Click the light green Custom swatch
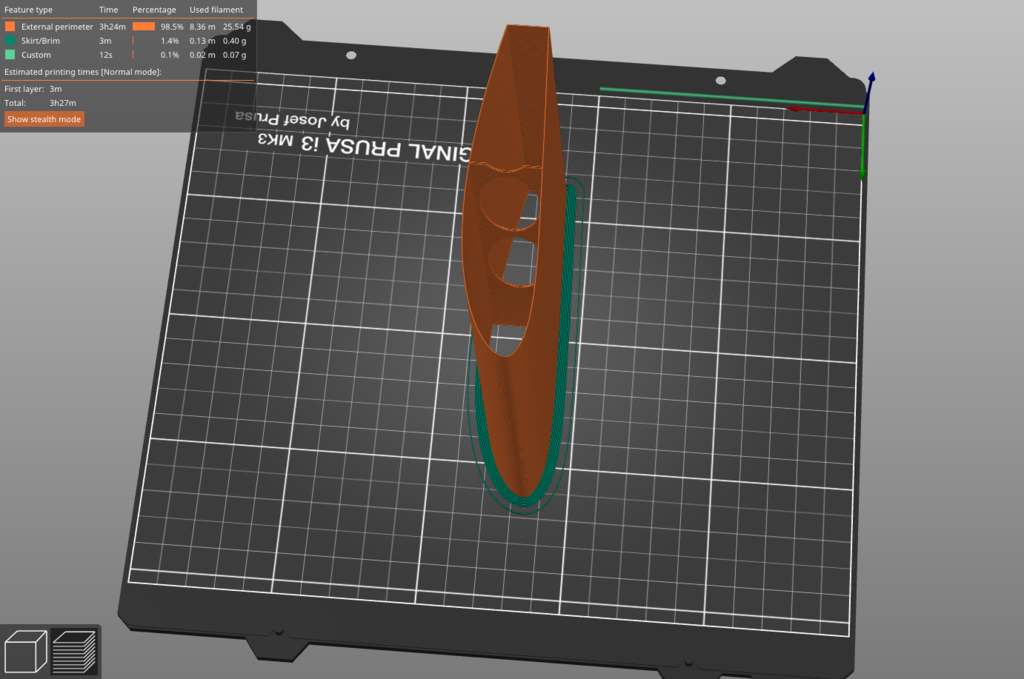This screenshot has width=1024, height=679. coord(10,55)
